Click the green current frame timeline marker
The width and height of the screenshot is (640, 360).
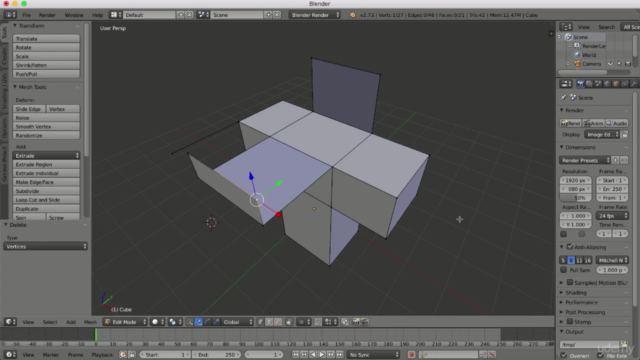point(96,335)
